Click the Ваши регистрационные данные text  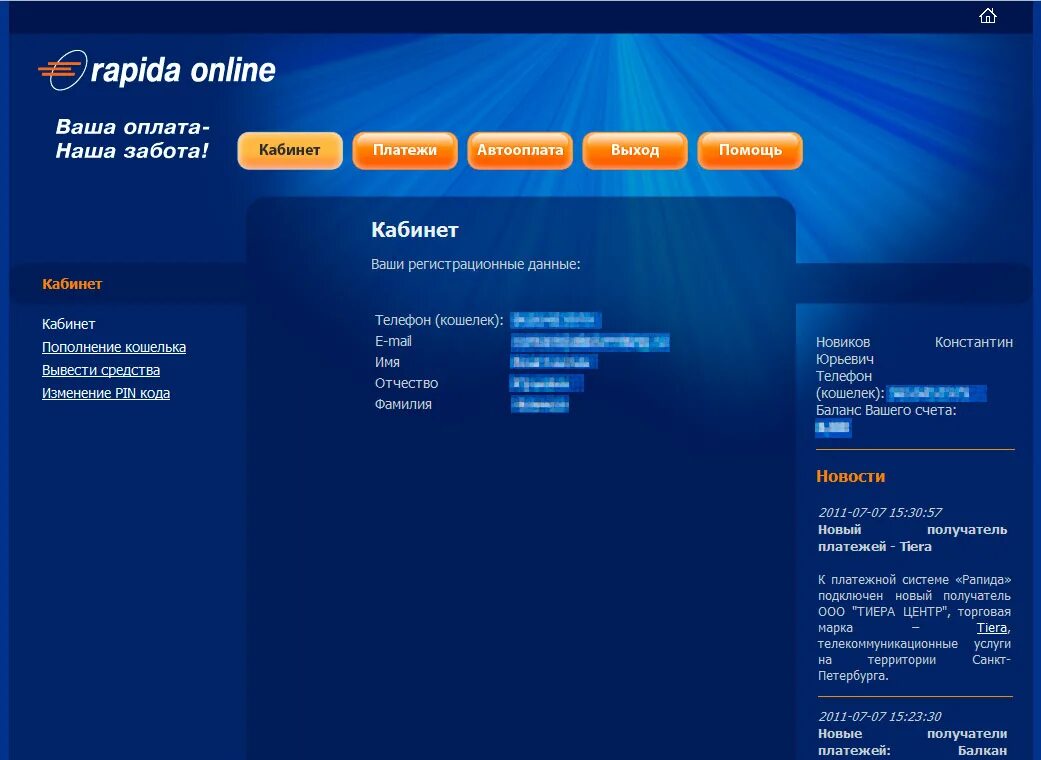(x=475, y=264)
